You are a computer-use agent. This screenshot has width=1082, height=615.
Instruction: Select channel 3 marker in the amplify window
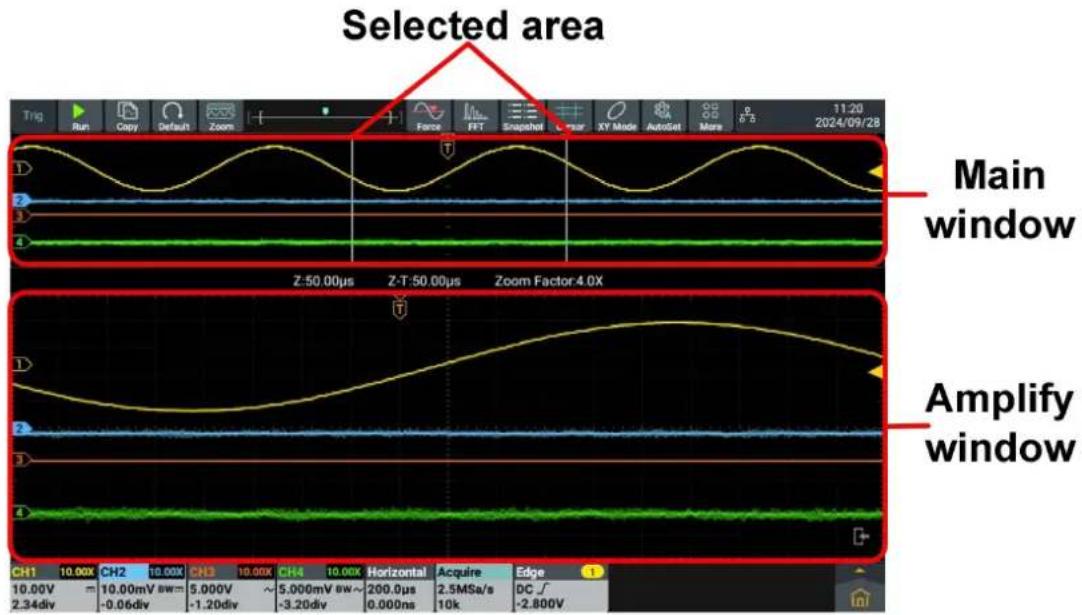[21, 459]
